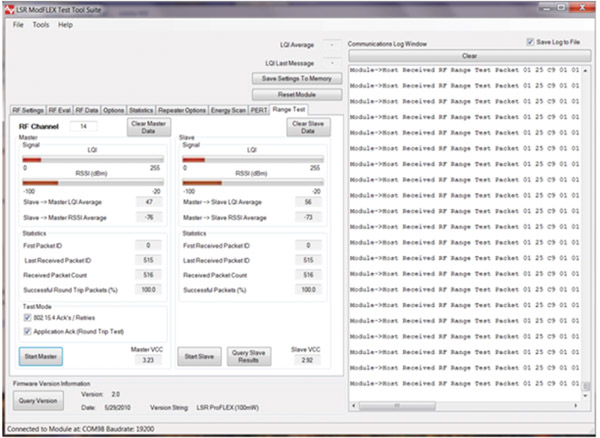The height and width of the screenshot is (438, 600).
Task: Switch to the Energy Scan tab
Action: click(x=228, y=110)
